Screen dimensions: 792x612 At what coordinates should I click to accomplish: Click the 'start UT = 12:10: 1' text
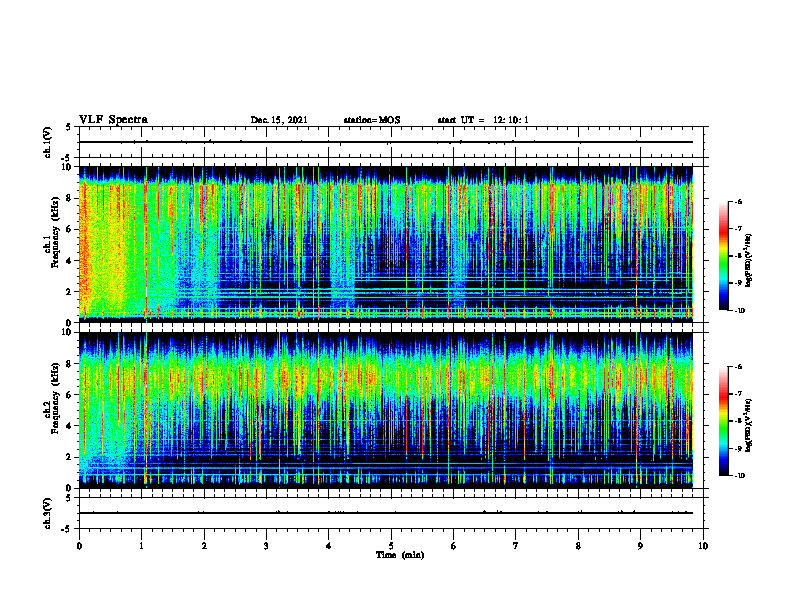click(x=483, y=120)
